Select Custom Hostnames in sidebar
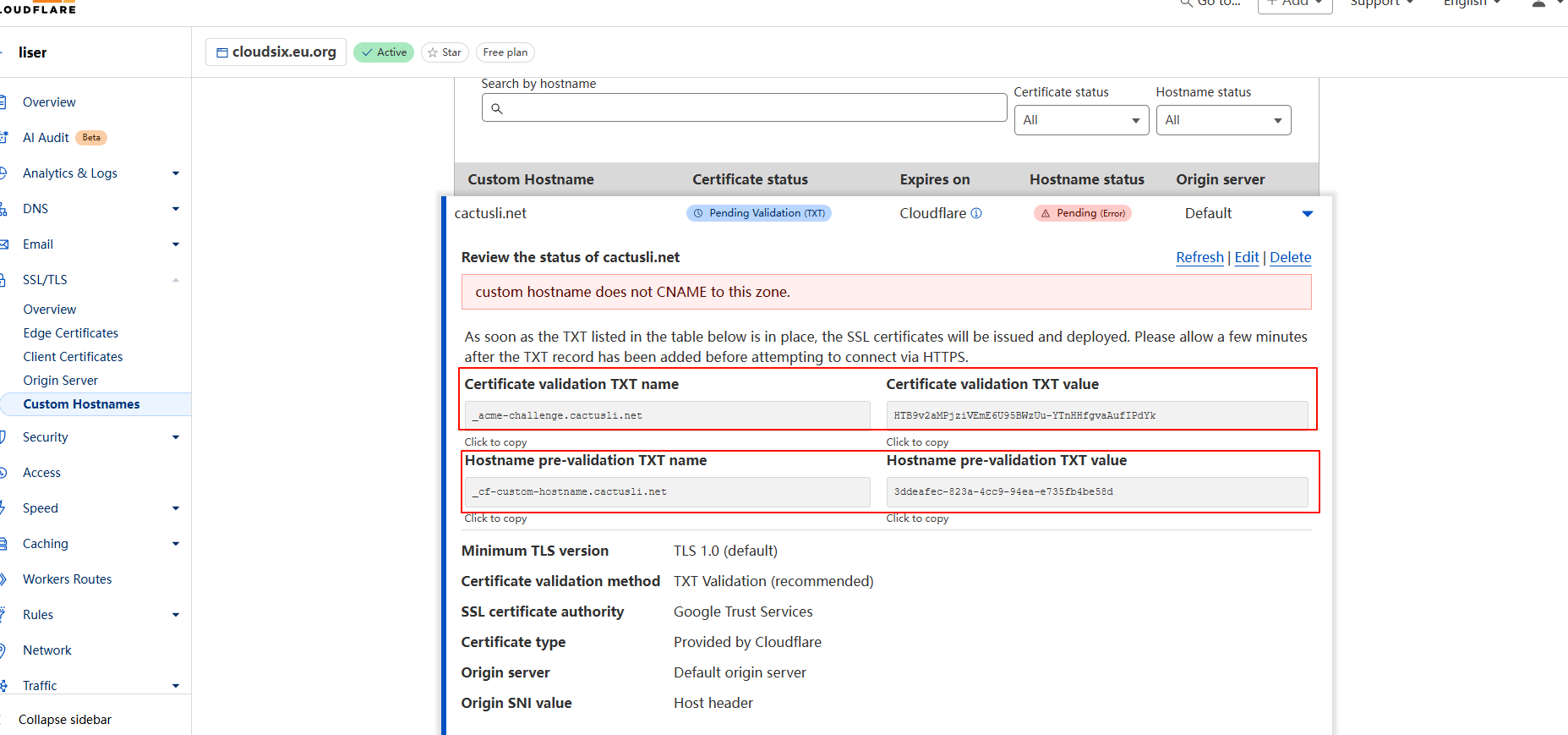Viewport: 1568px width, 735px height. [x=82, y=404]
